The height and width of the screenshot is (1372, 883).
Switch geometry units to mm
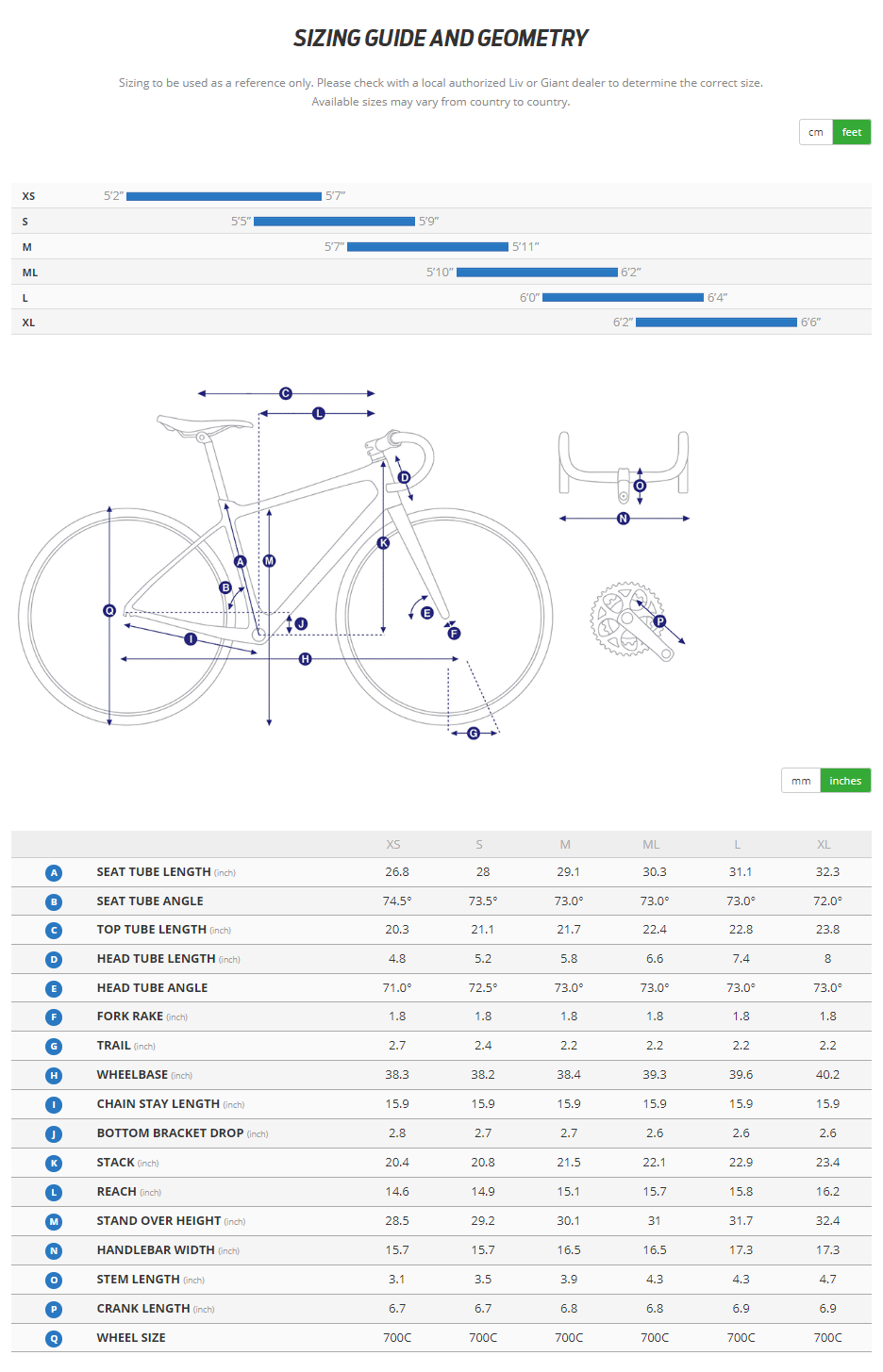tap(801, 781)
